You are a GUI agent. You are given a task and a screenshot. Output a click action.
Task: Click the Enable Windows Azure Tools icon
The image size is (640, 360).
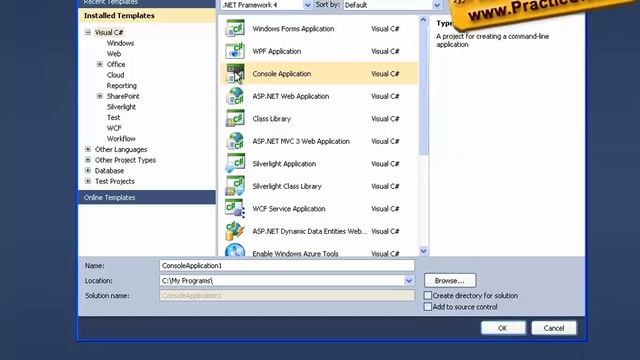[x=235, y=250]
